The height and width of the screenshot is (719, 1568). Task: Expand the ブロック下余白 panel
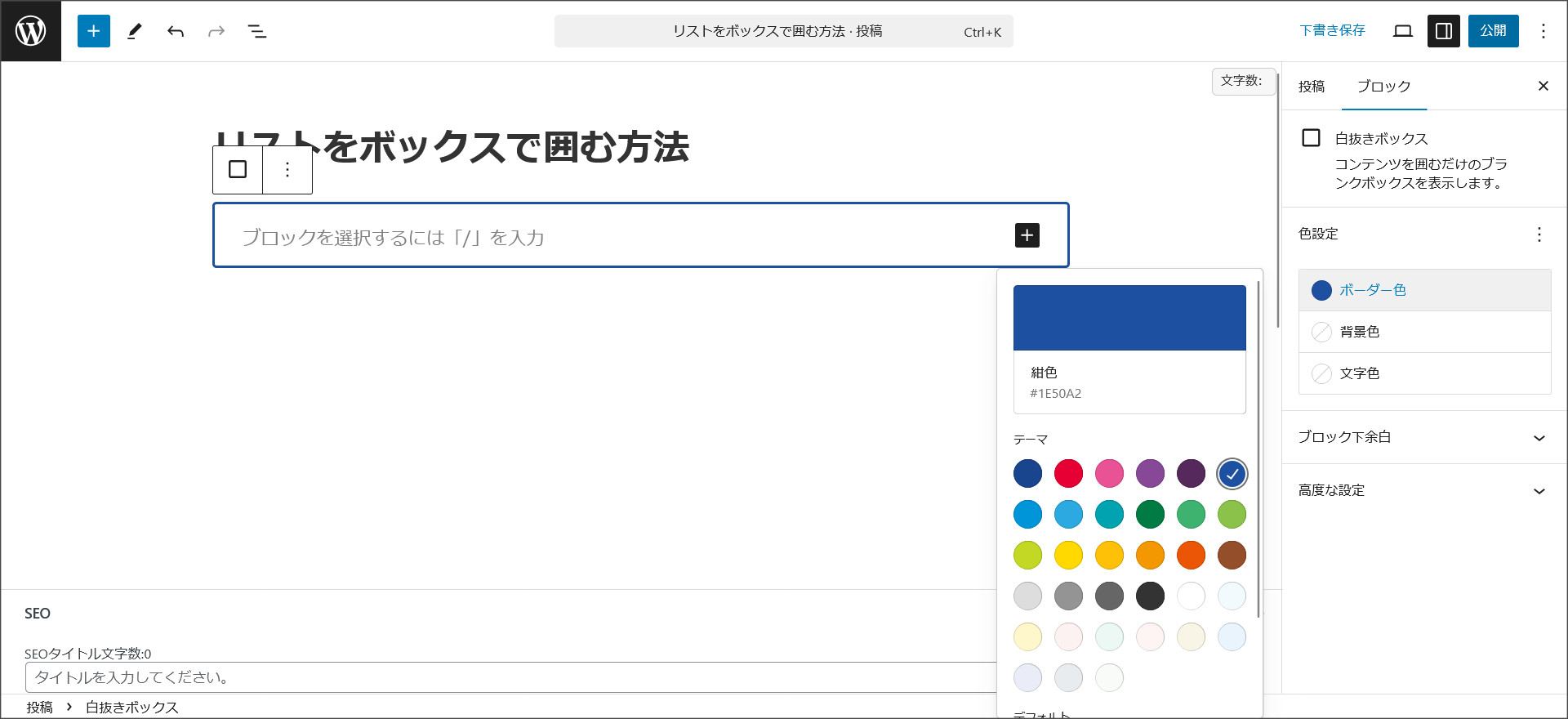tap(1425, 437)
